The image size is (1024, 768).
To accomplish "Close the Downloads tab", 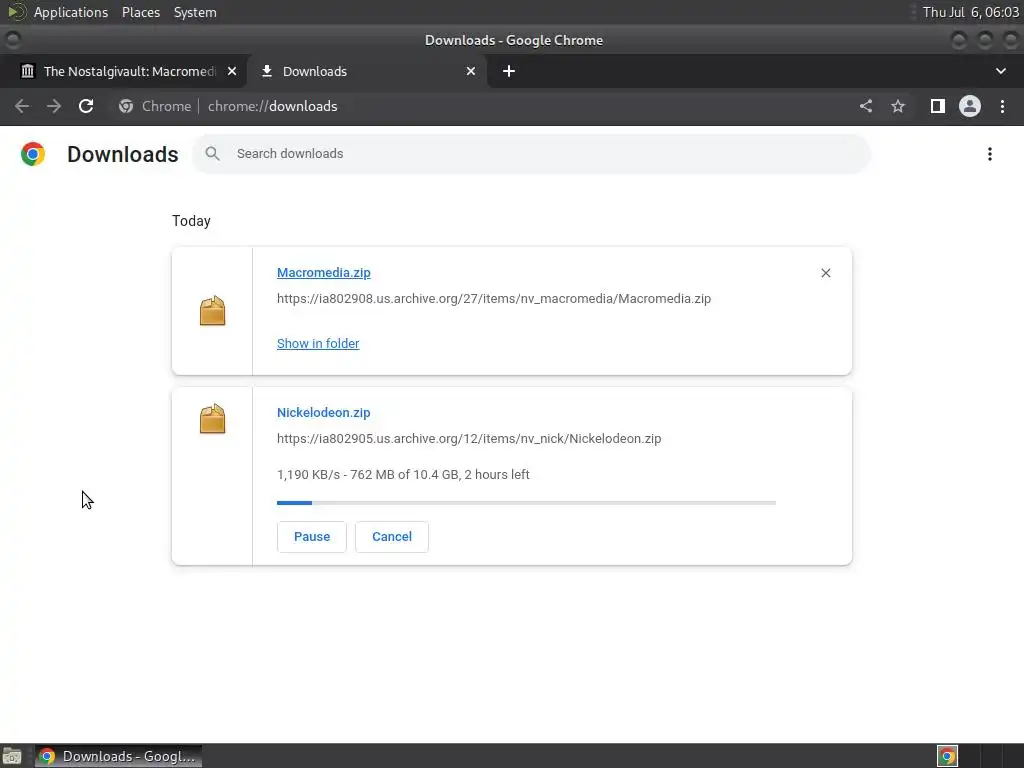I will coord(471,71).
